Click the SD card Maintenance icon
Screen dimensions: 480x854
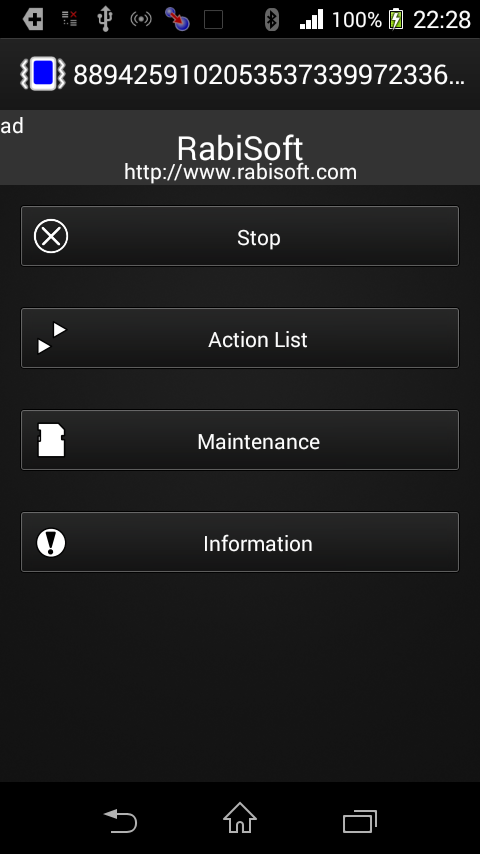[x=51, y=440]
